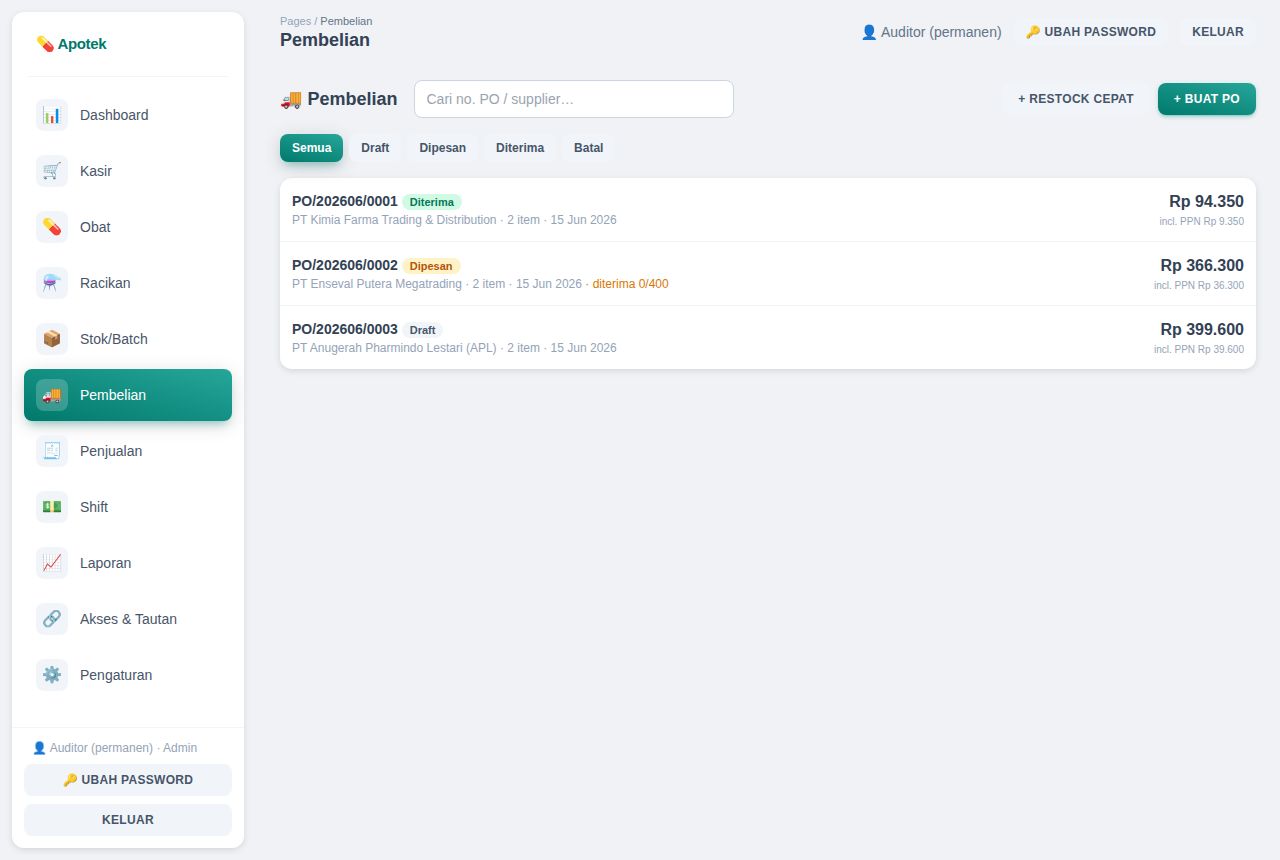Image resolution: width=1280 pixels, height=860 pixels.
Task: Click the header KELUAR button
Action: point(1218,32)
